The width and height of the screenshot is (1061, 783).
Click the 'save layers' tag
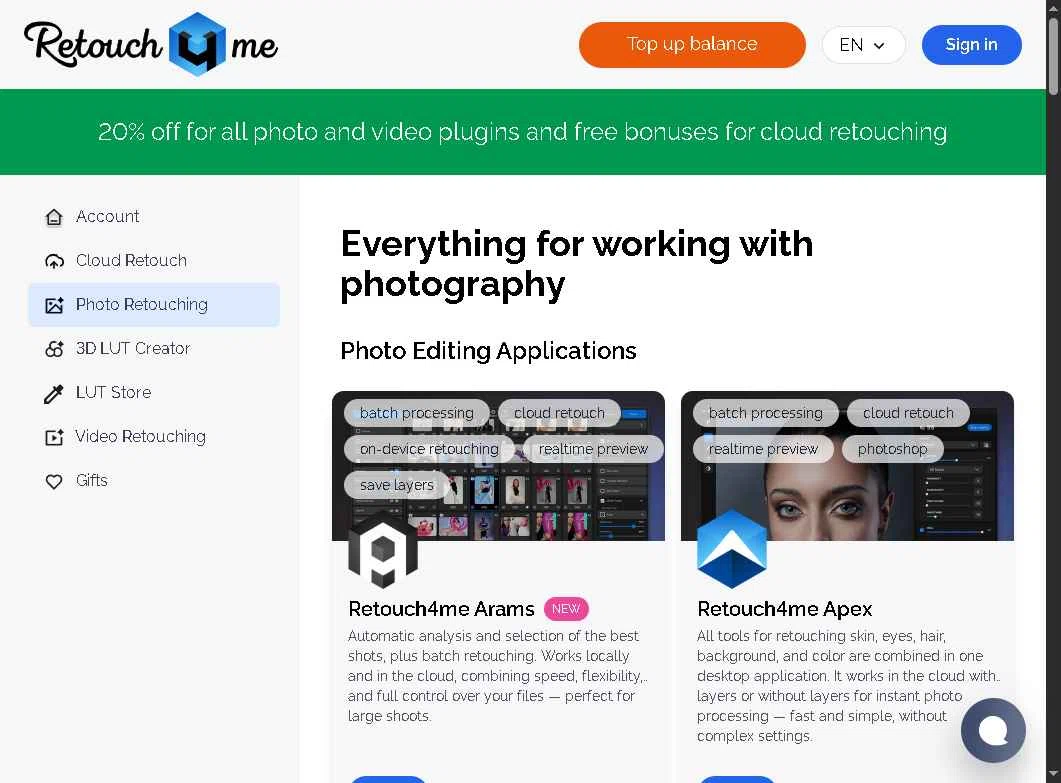point(397,485)
